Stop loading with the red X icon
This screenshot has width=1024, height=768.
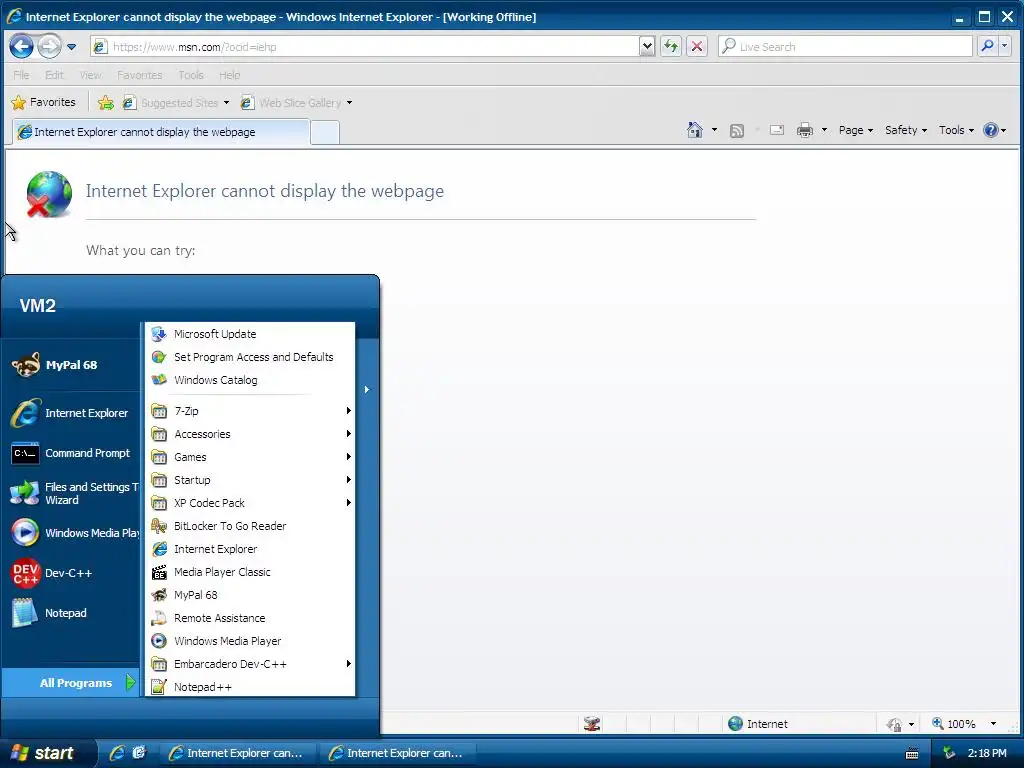[x=697, y=46]
